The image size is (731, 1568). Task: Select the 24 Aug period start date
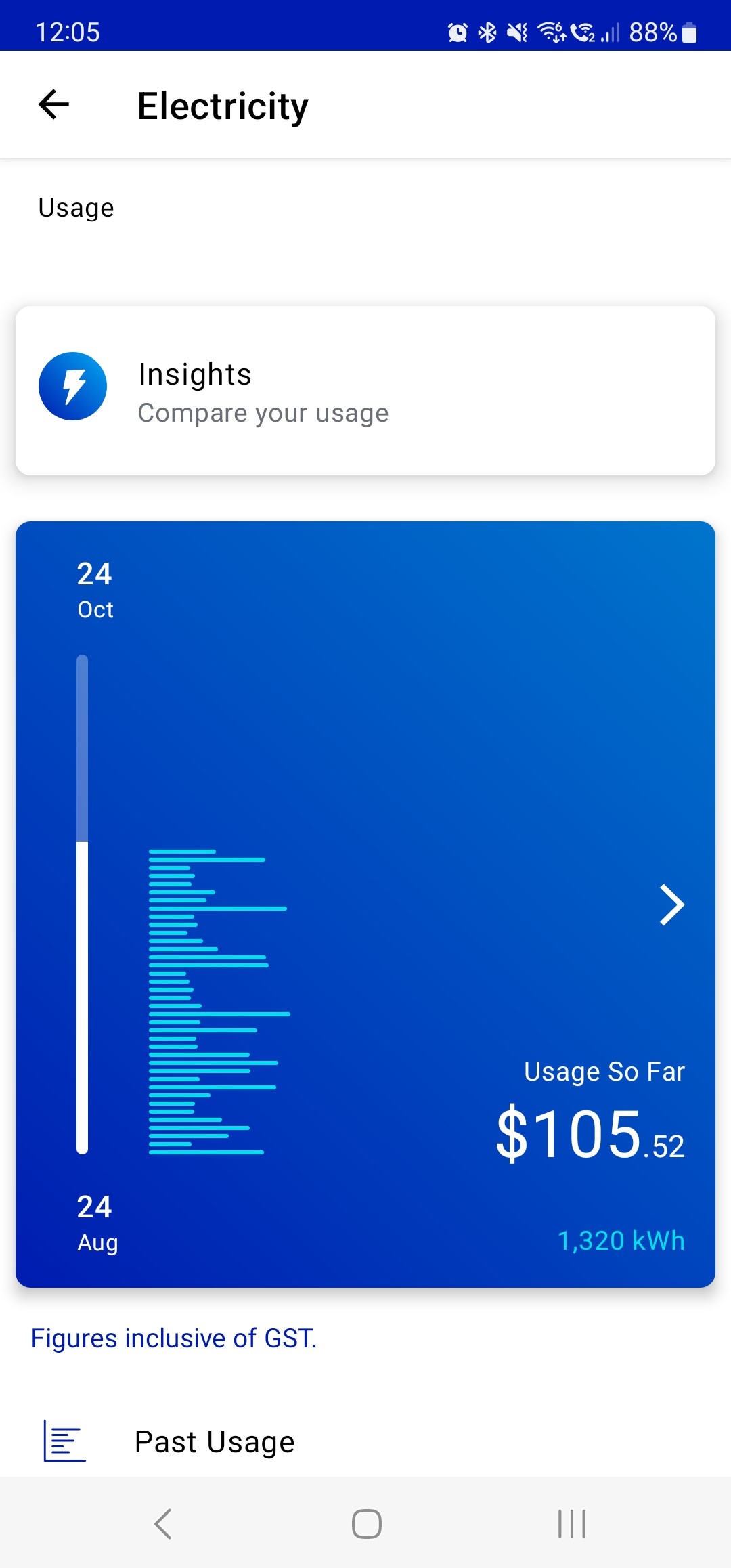(x=97, y=1223)
